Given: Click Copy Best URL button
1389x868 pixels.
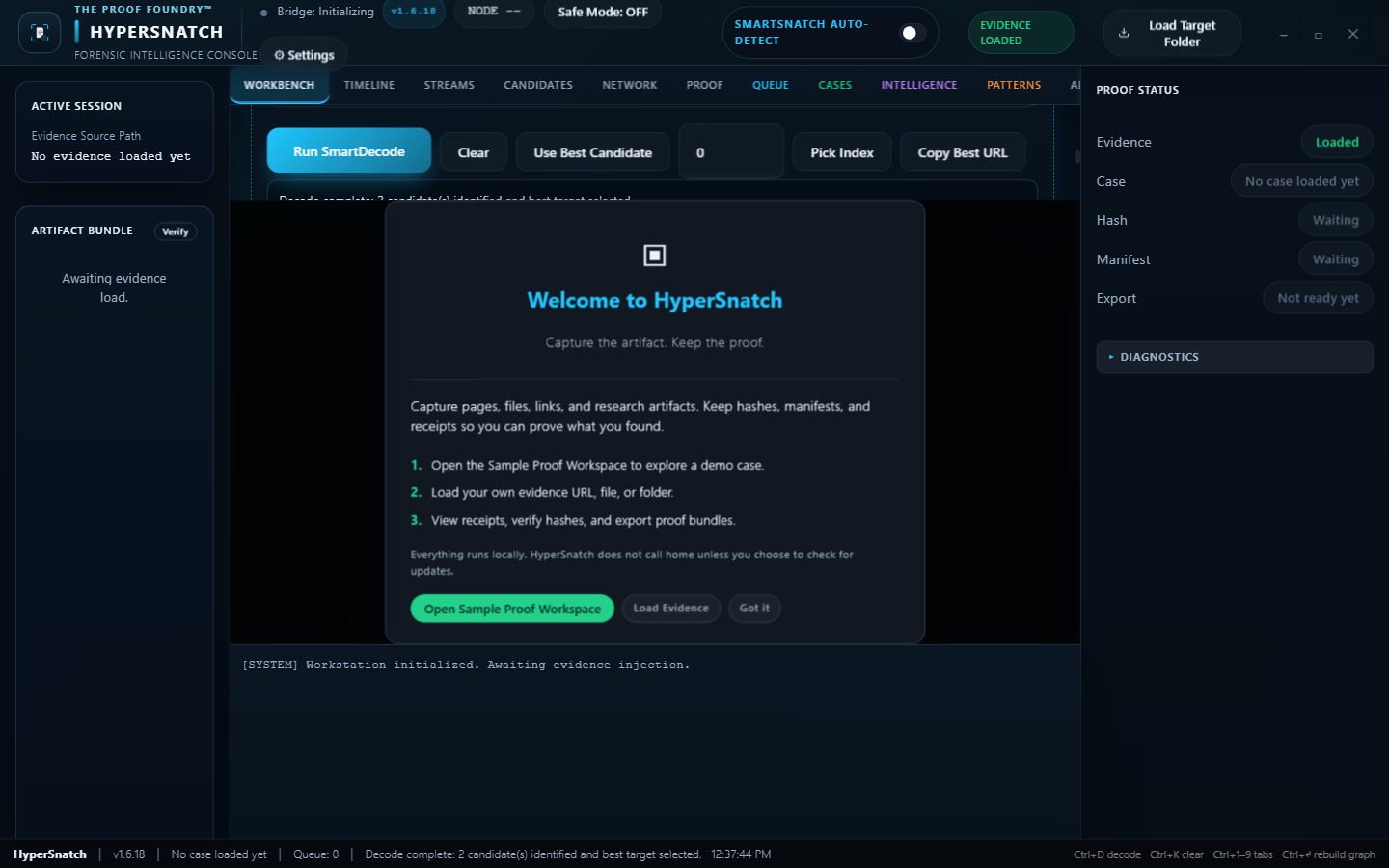Looking at the screenshot, I should (963, 152).
